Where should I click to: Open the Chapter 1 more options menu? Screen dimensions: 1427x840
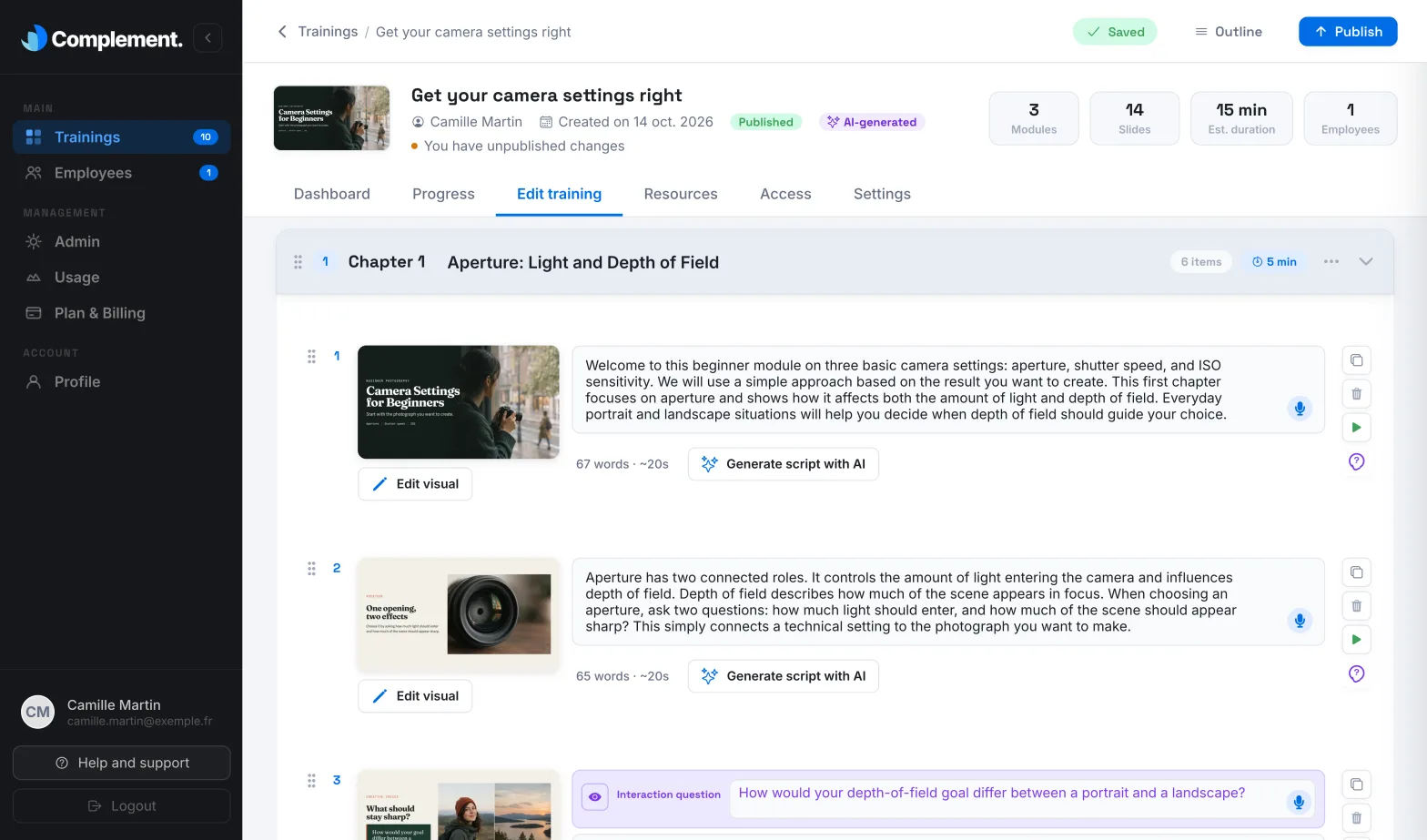point(1331,262)
